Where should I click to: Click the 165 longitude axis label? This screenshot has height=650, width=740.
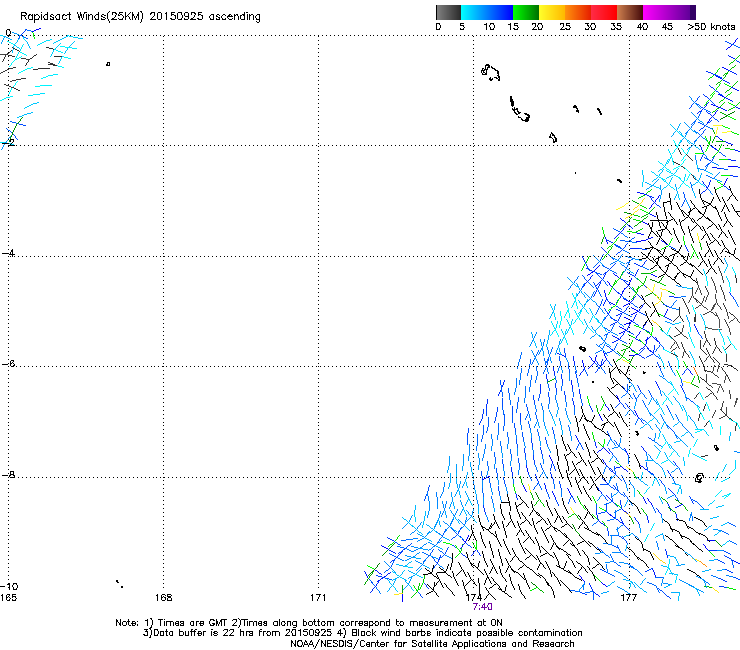click(8, 598)
